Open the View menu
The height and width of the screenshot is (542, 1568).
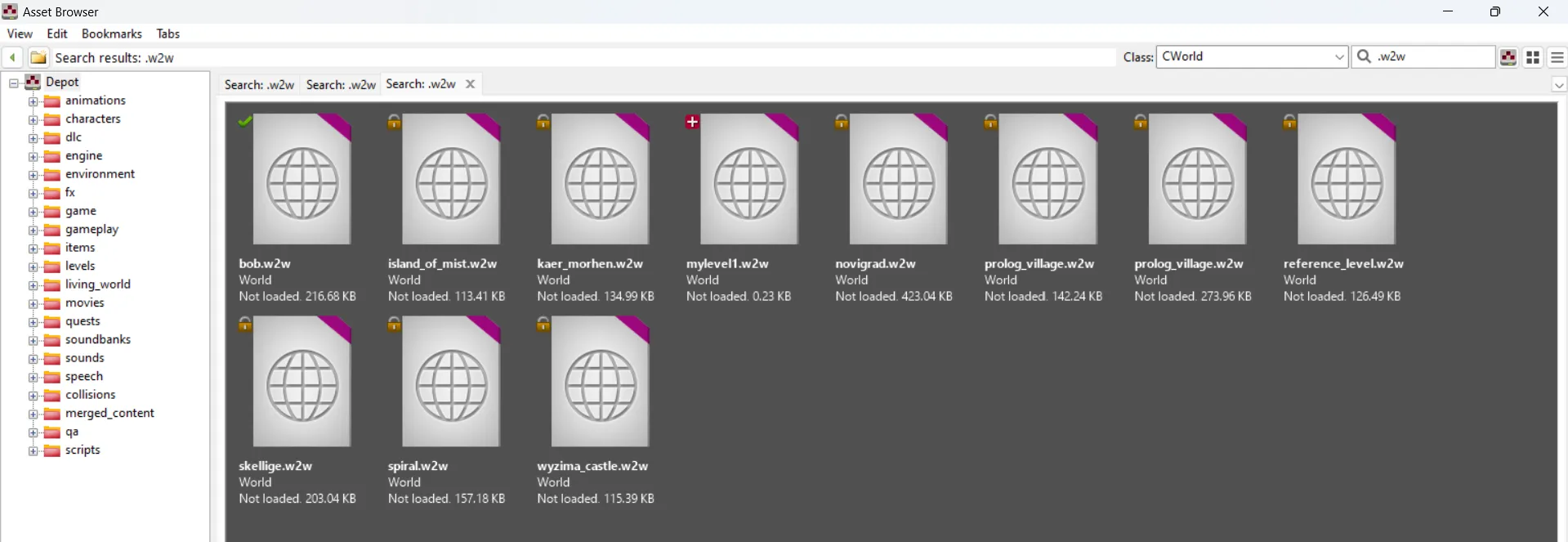pyautogui.click(x=20, y=34)
